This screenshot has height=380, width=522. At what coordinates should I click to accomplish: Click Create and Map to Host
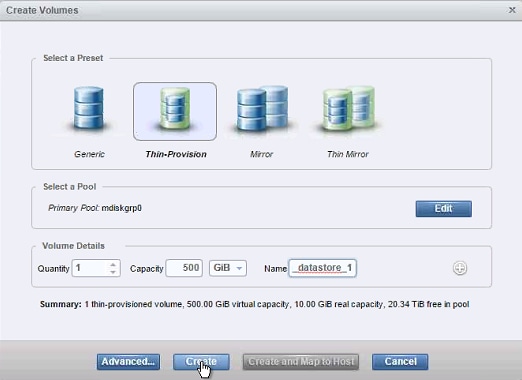click(x=301, y=362)
